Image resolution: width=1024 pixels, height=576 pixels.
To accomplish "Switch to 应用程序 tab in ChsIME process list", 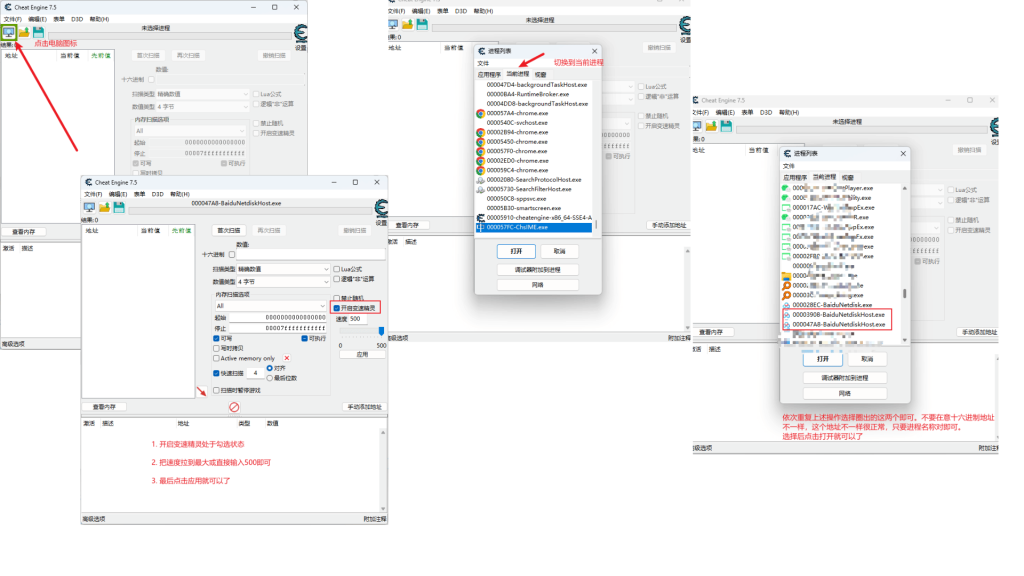I will coord(488,74).
